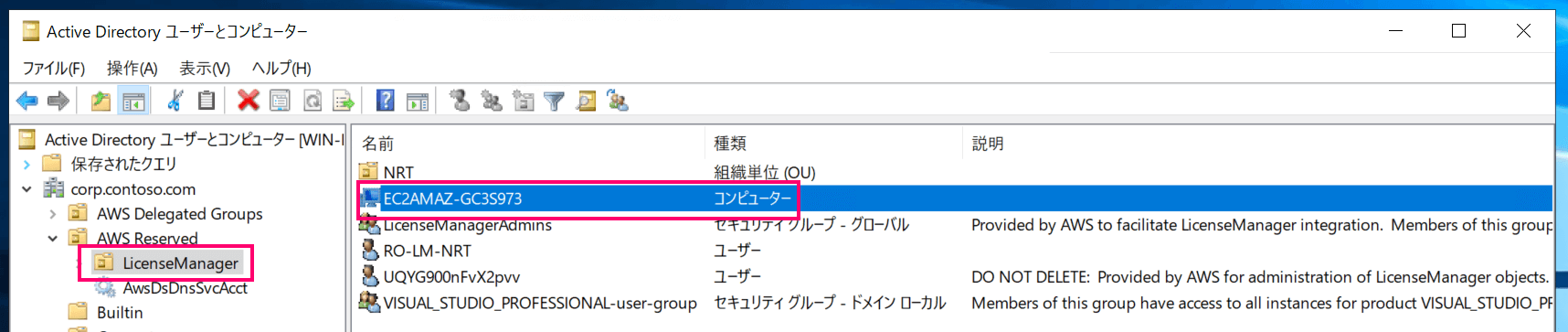Click the Back arrow toolbar icon

(x=27, y=101)
